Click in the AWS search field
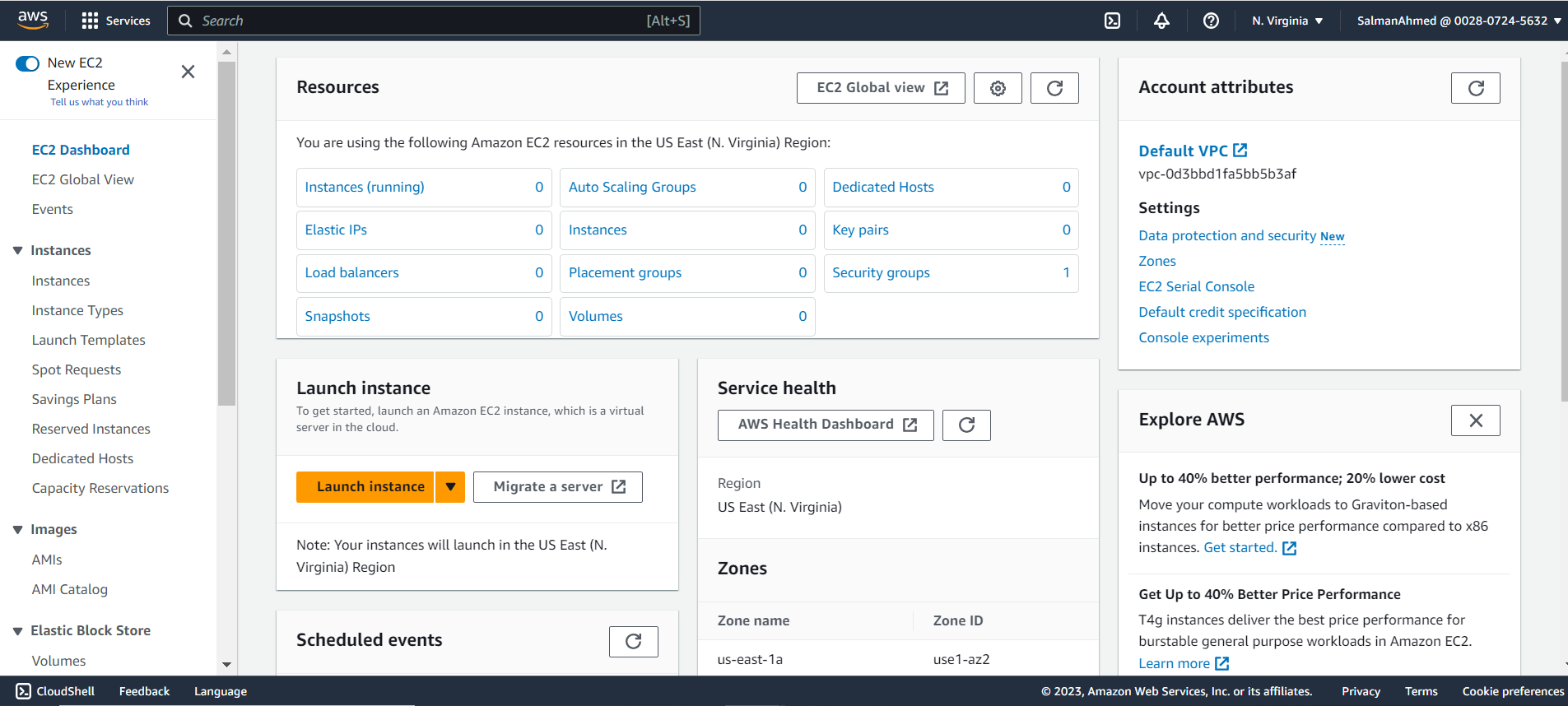The height and width of the screenshot is (706, 1568). point(434,21)
